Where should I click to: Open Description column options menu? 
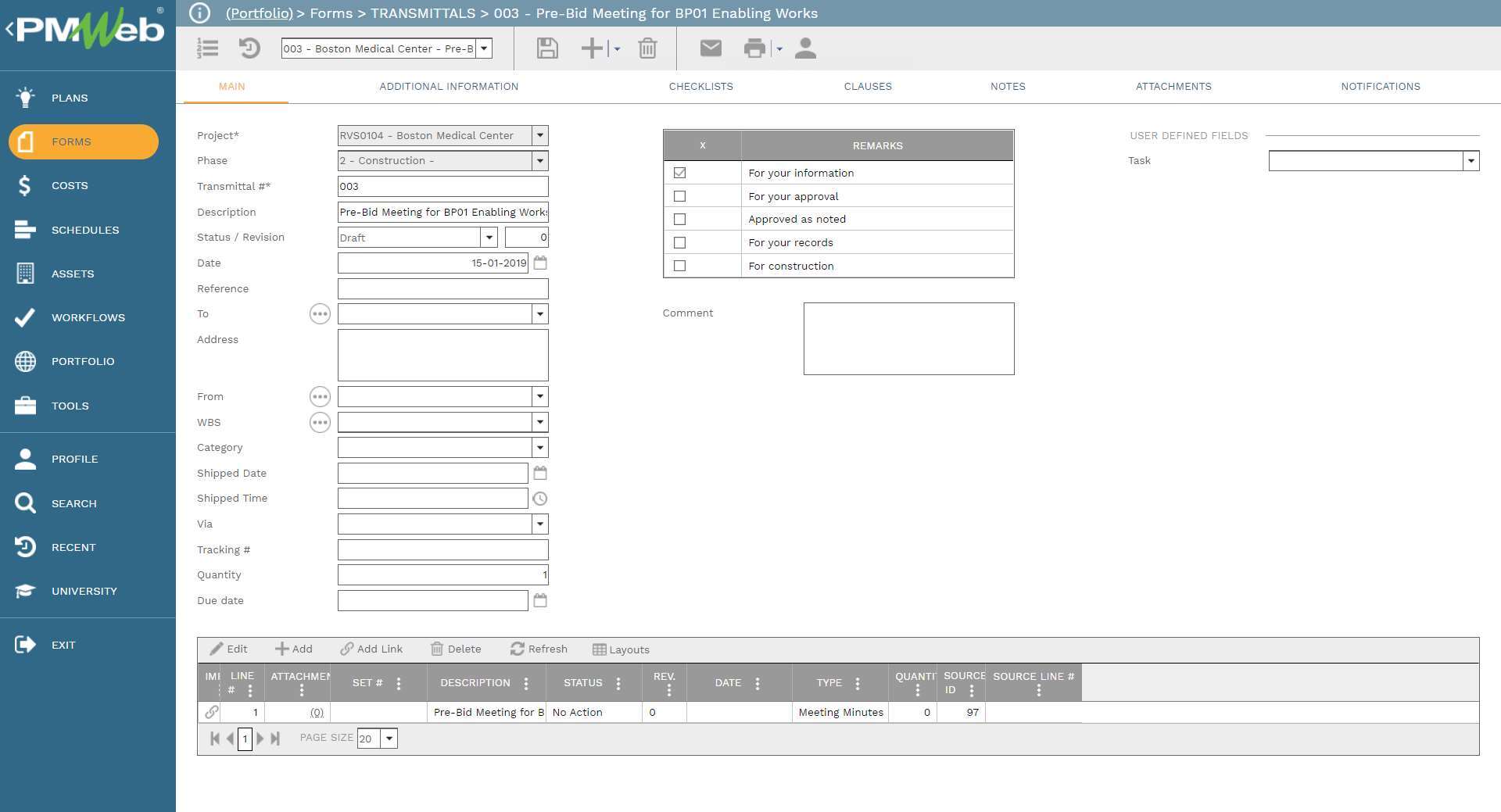[526, 684]
